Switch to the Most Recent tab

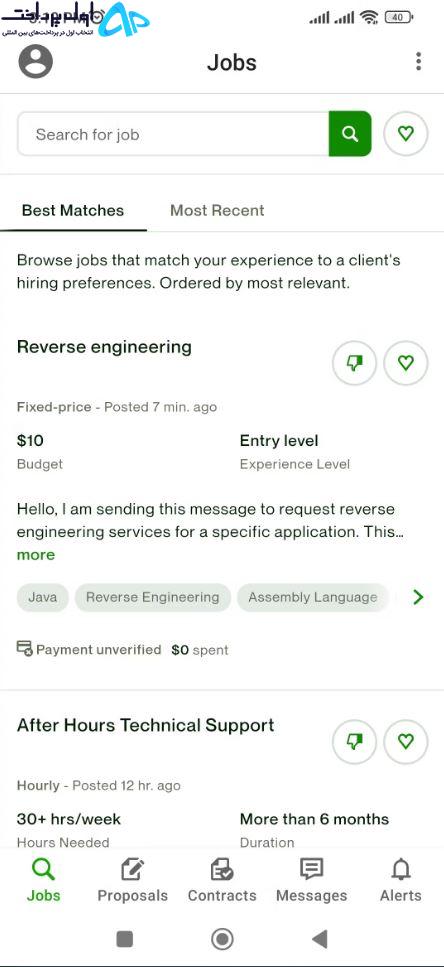coord(217,210)
